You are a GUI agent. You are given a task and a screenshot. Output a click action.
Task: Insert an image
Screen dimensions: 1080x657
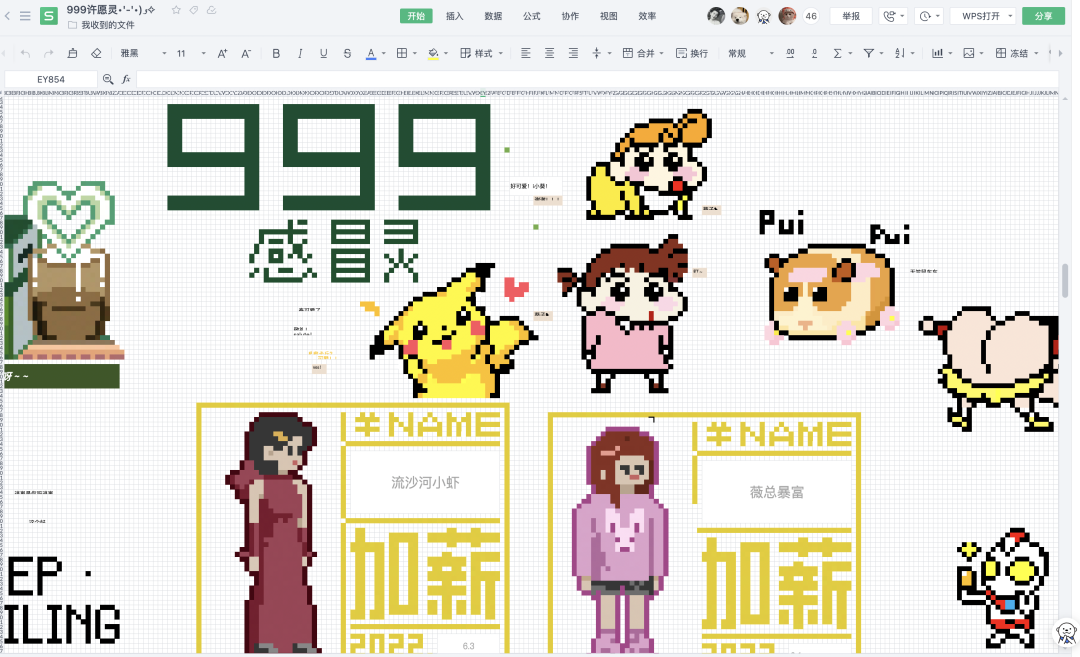click(x=968, y=53)
